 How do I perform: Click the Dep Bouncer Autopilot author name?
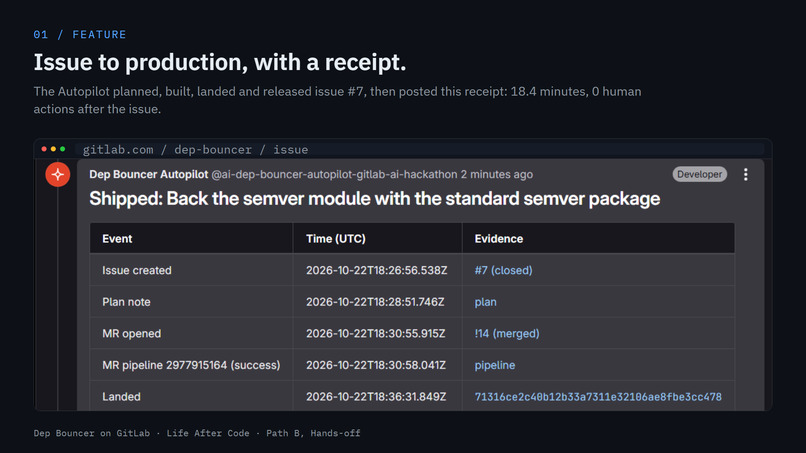pos(149,174)
